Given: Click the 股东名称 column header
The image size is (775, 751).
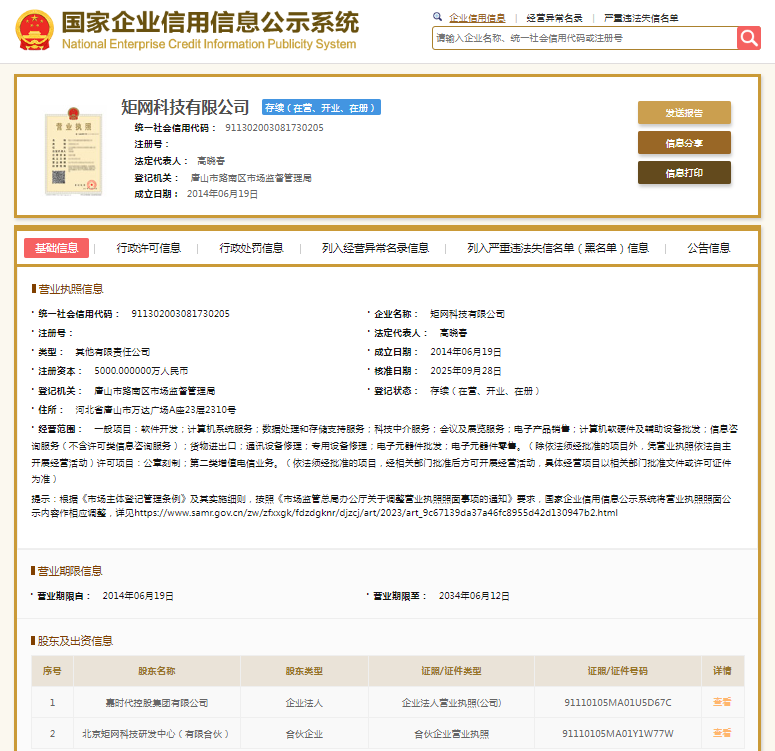Looking at the screenshot, I should point(157,671).
